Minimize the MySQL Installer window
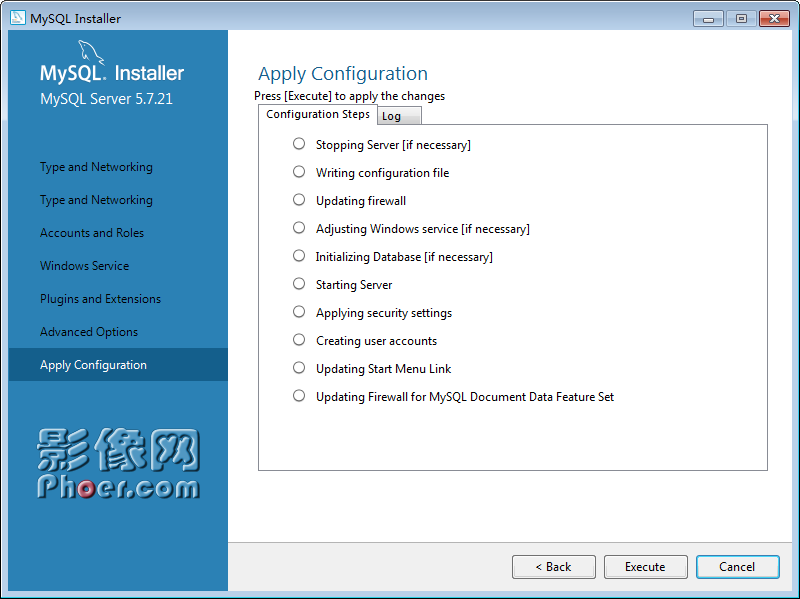800x599 pixels. click(x=708, y=19)
